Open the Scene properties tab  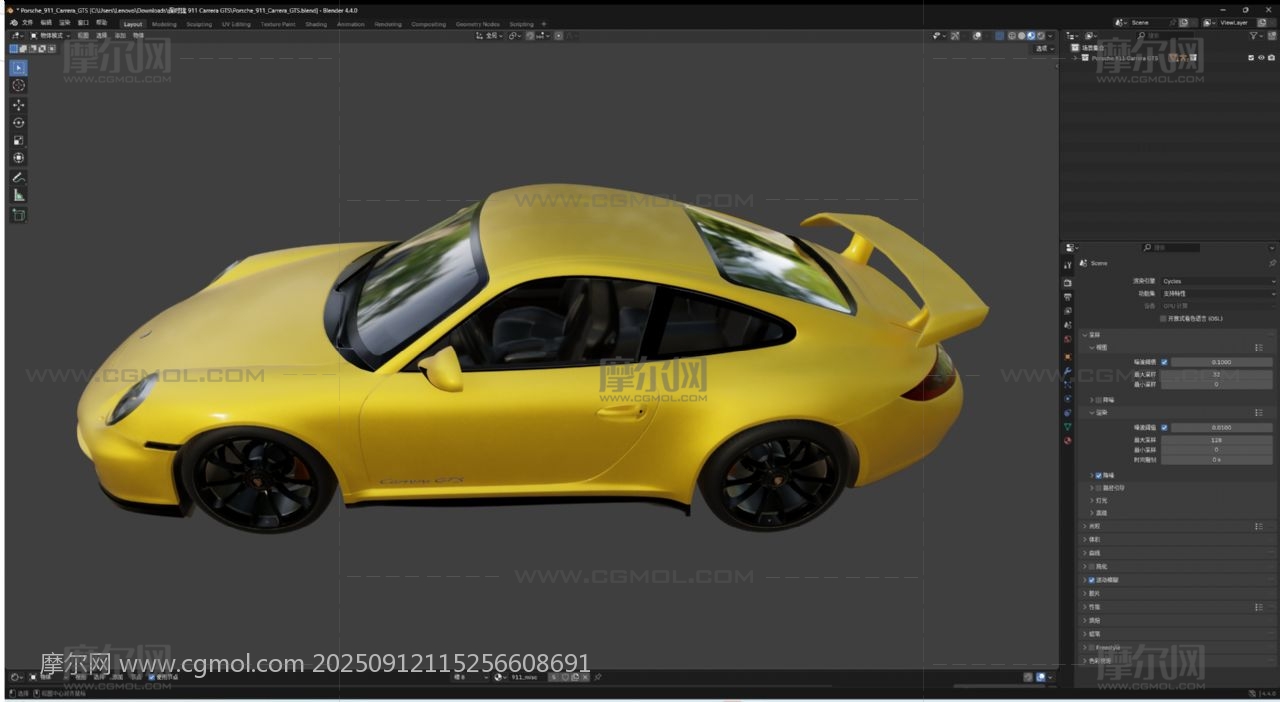coord(1068,325)
